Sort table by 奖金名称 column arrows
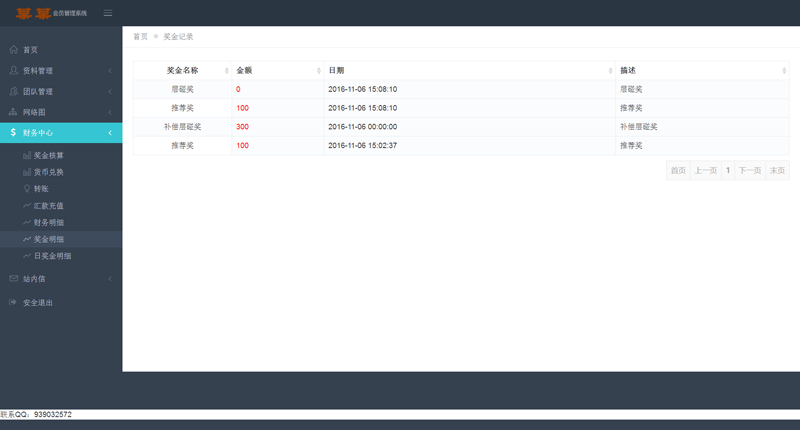This screenshot has width=800, height=430. pyautogui.click(x=227, y=70)
